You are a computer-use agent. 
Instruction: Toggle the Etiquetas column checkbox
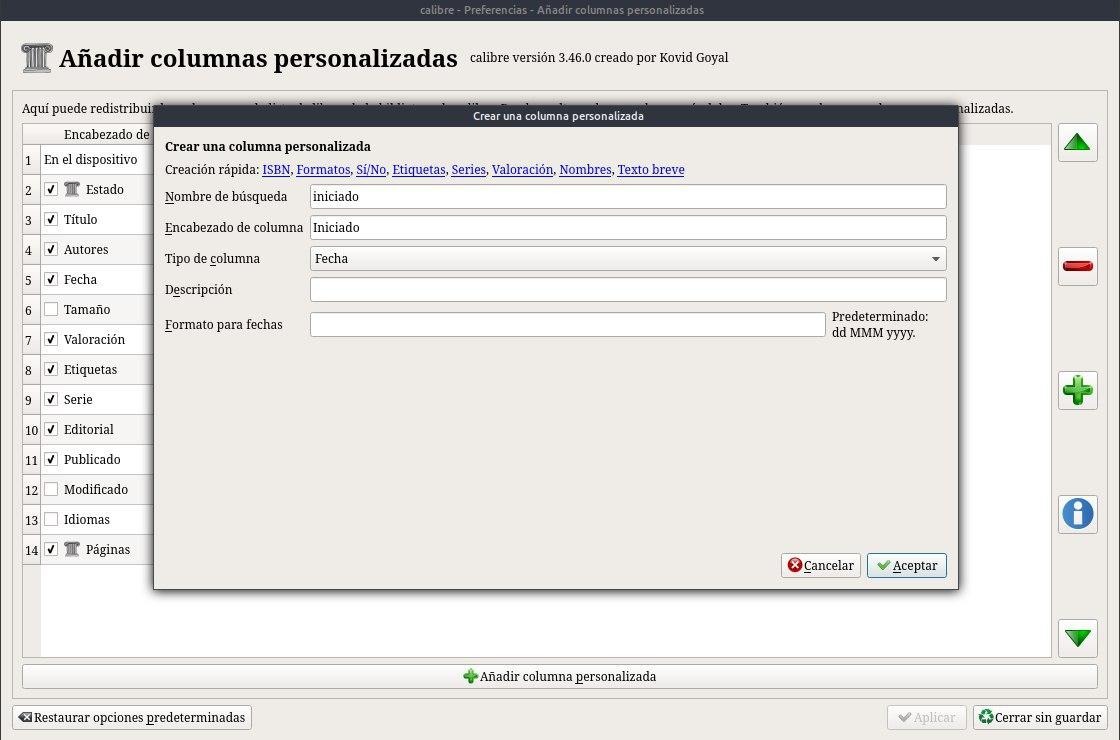click(51, 369)
